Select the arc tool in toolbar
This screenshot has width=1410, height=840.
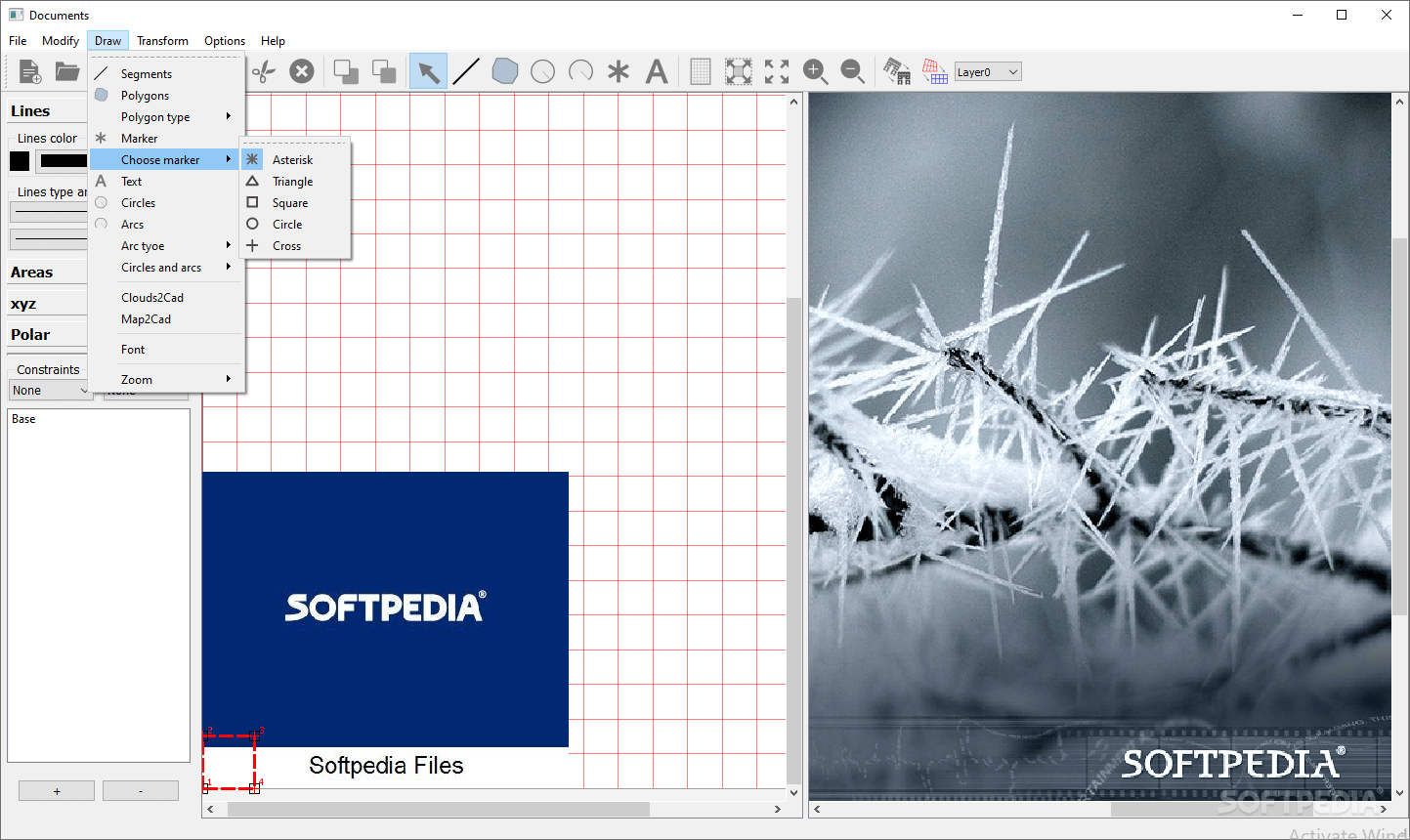coord(580,71)
